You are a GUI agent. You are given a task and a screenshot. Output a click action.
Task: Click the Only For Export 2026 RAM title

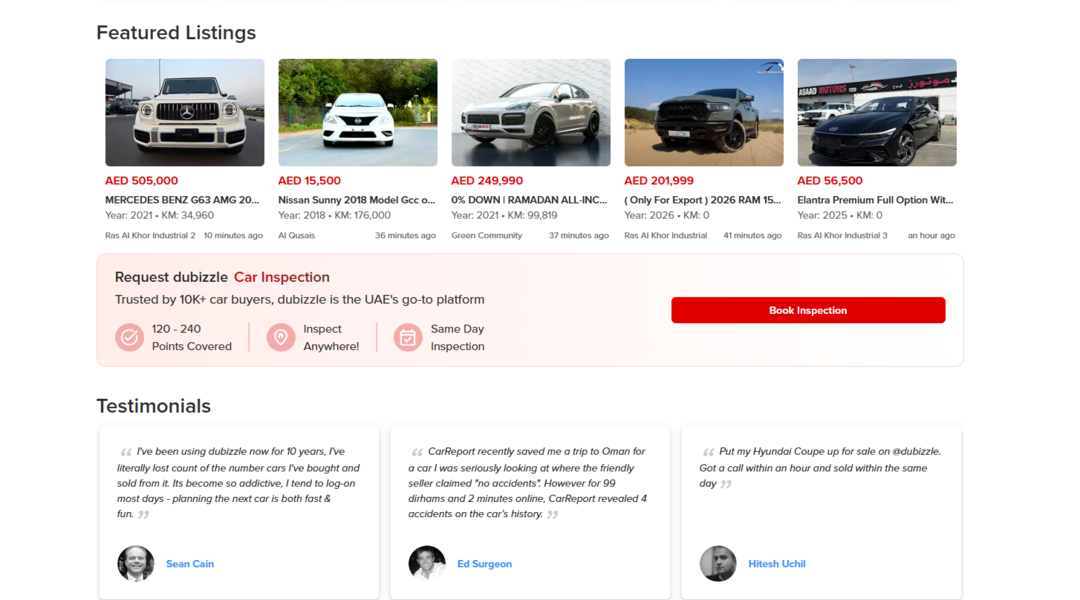(x=702, y=200)
